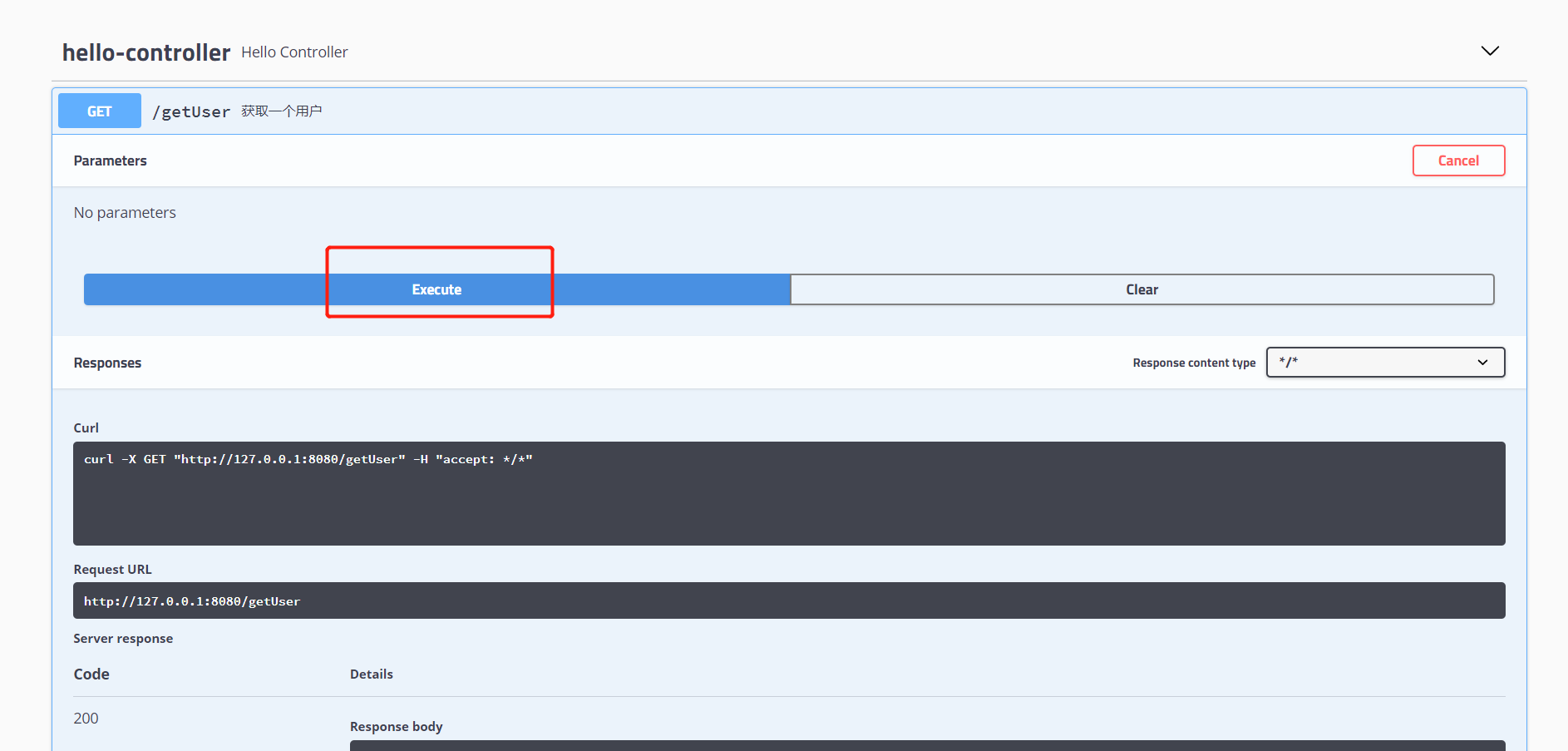Click the Curl label
This screenshot has height=751, width=1568.
pyautogui.click(x=86, y=427)
